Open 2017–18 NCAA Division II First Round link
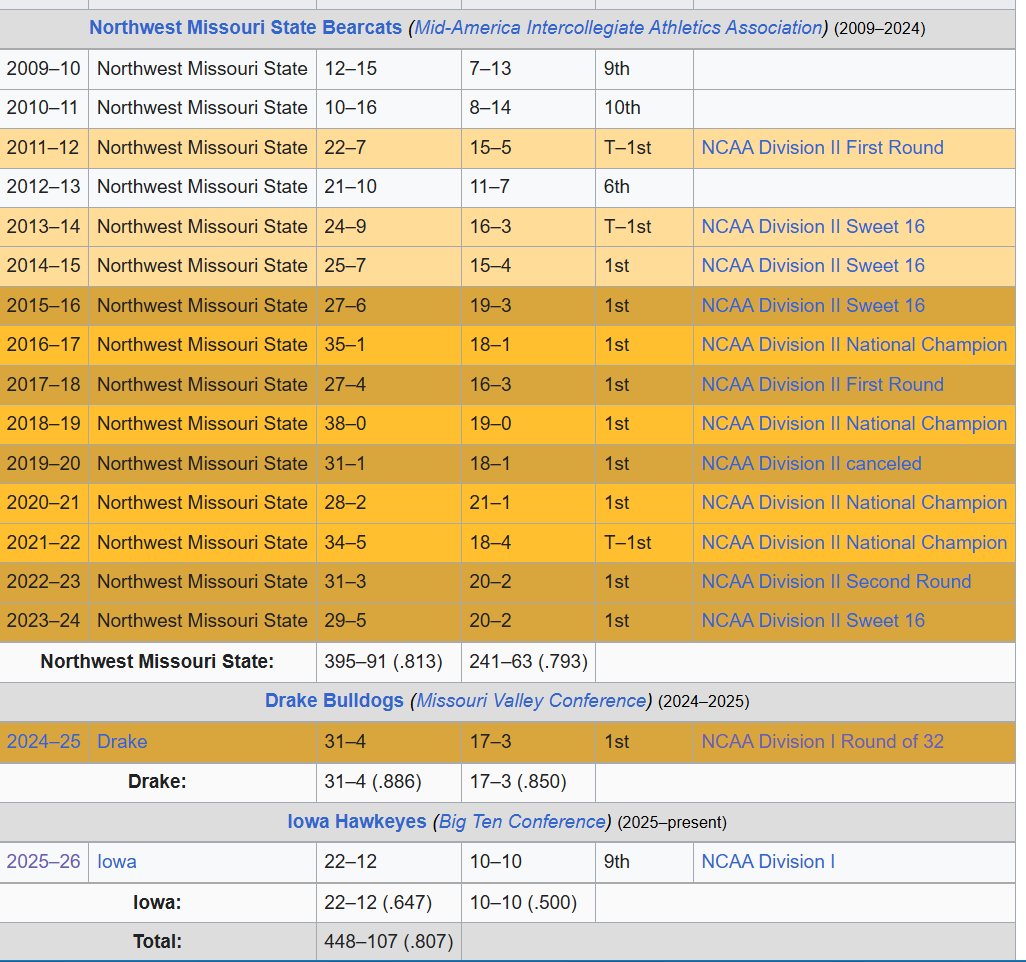This screenshot has height=962, width=1026. (823, 384)
